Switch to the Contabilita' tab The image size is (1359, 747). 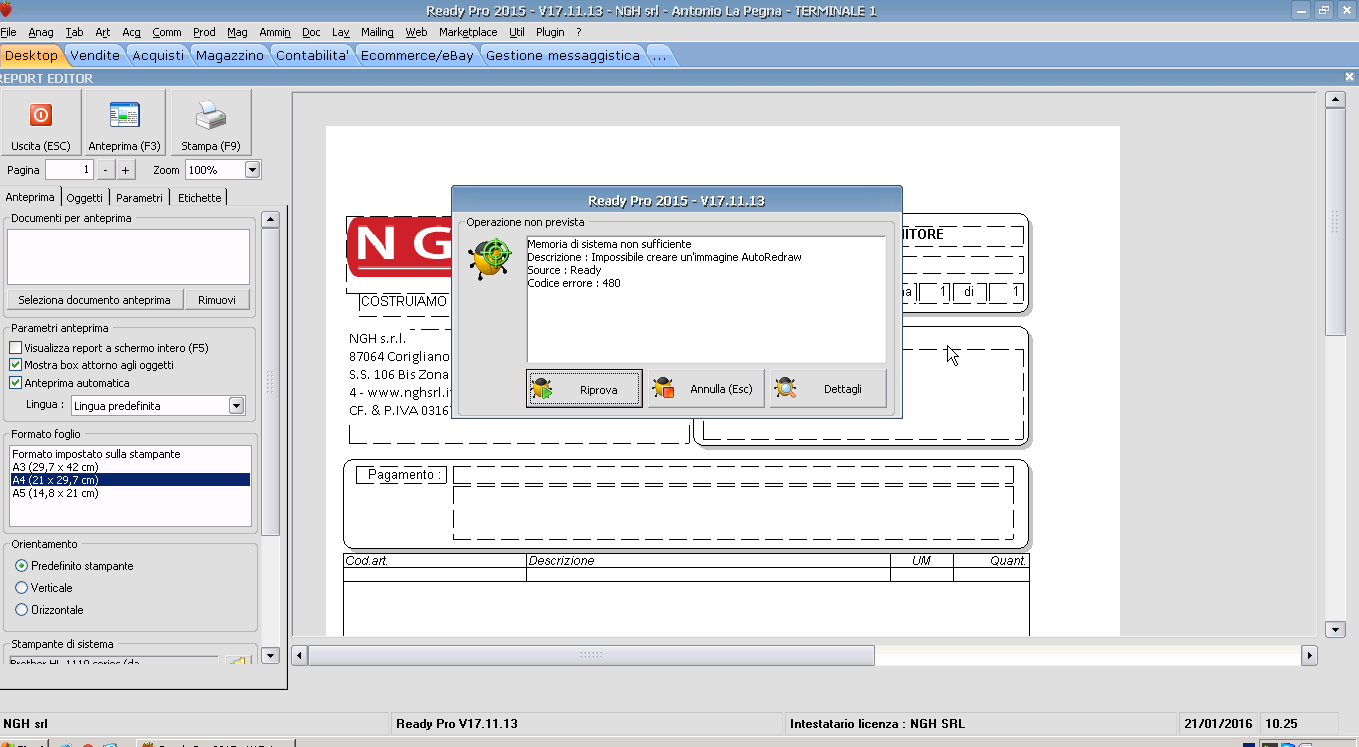pos(313,56)
